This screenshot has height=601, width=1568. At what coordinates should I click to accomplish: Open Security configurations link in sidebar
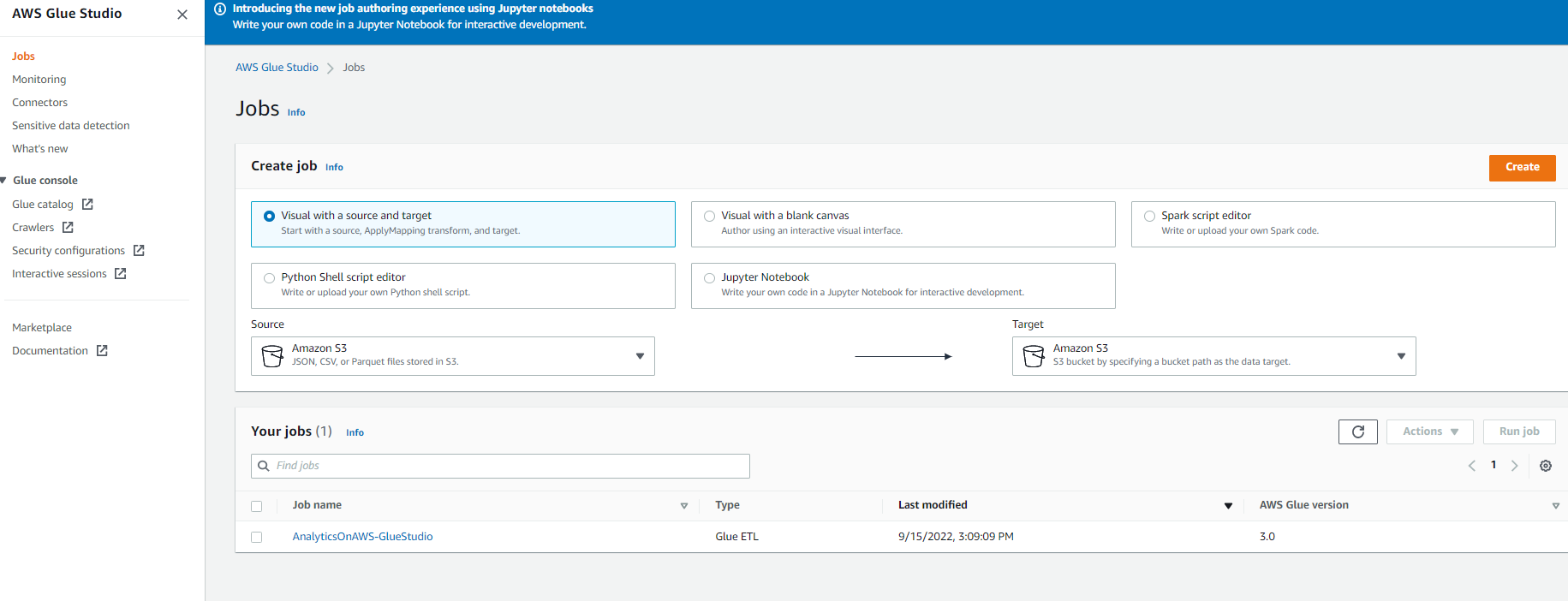click(69, 250)
